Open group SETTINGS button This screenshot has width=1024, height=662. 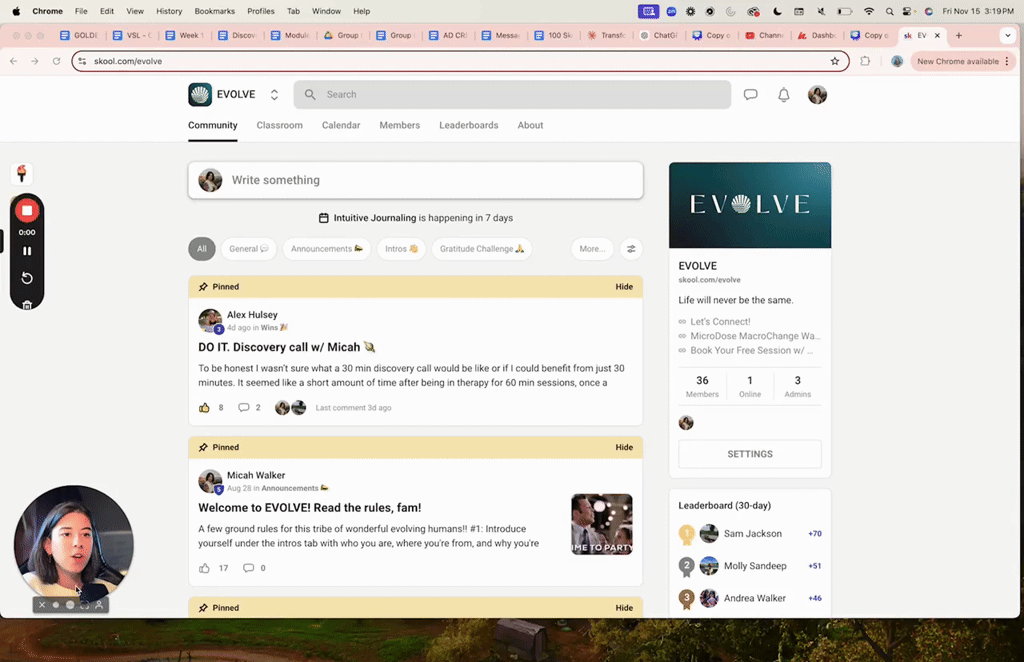(750, 454)
